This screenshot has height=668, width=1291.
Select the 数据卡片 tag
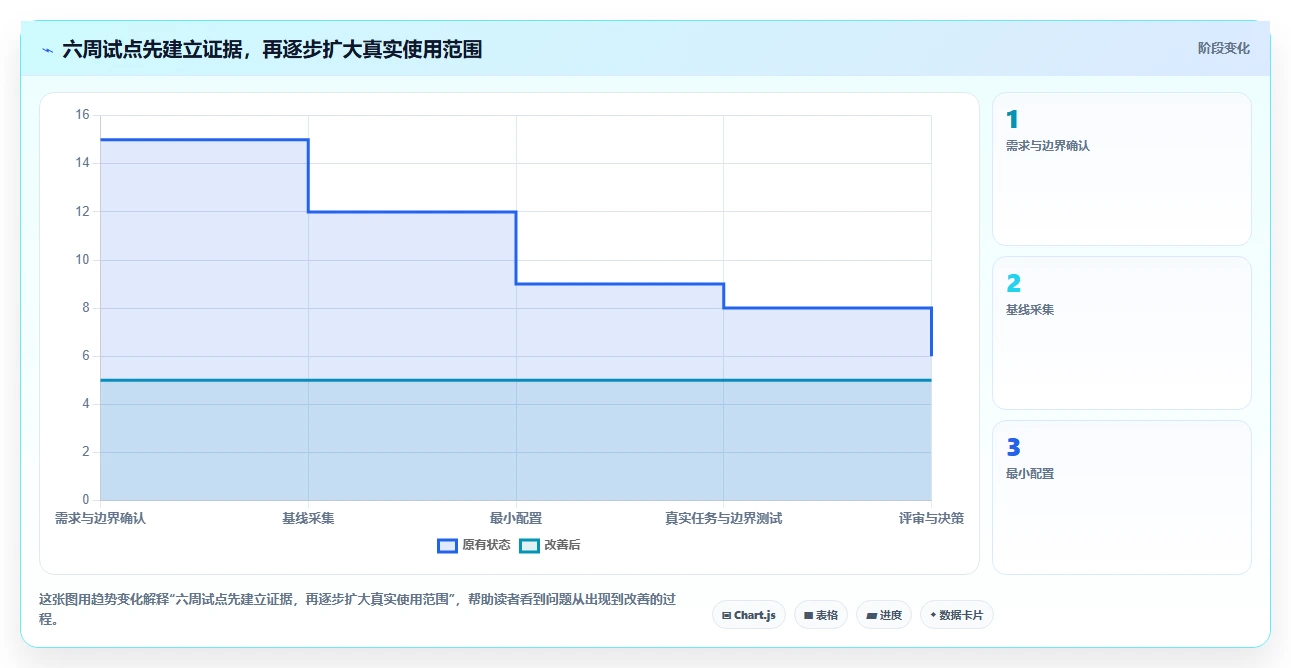coord(957,615)
